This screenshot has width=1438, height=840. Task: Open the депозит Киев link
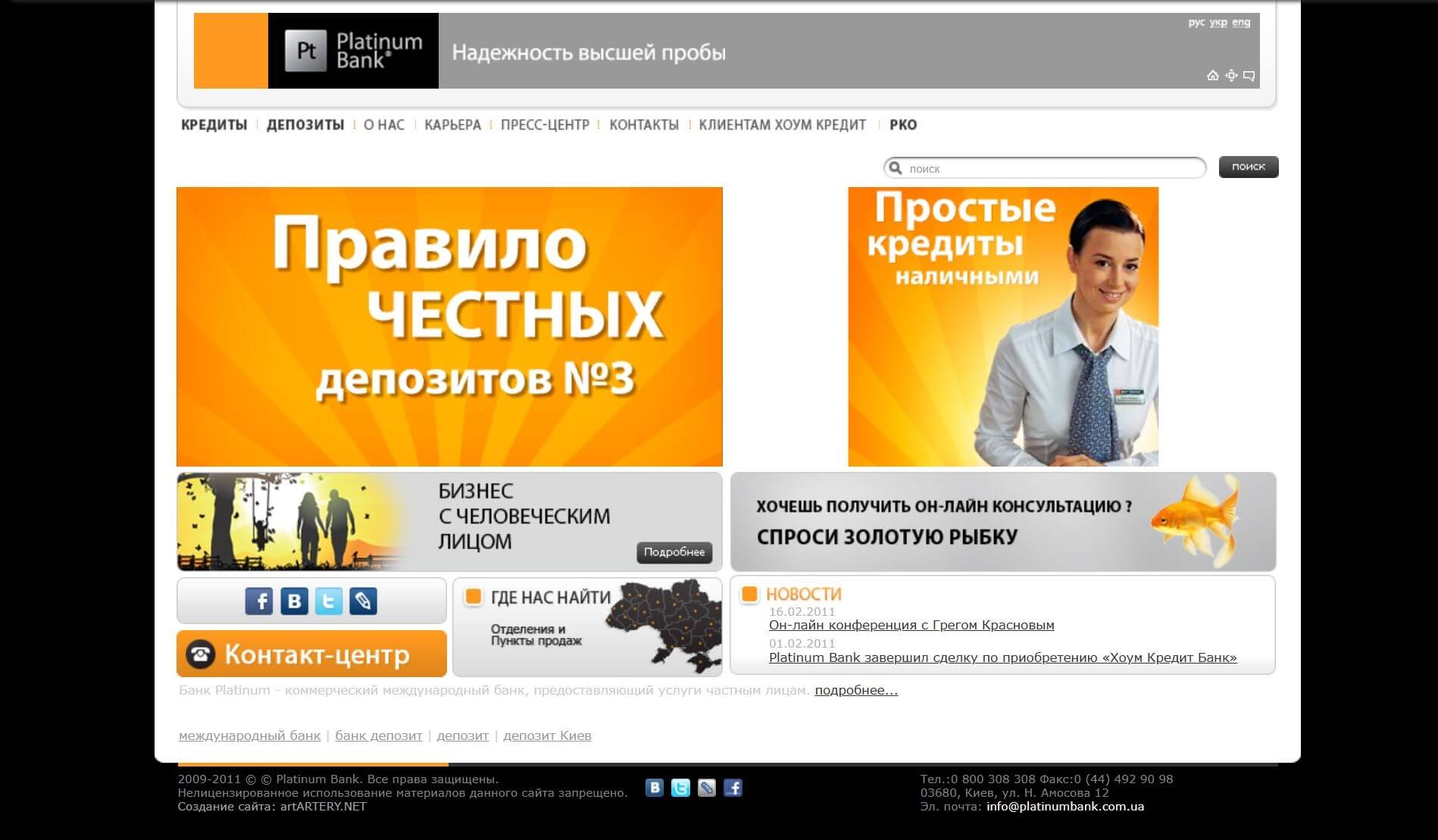[547, 735]
